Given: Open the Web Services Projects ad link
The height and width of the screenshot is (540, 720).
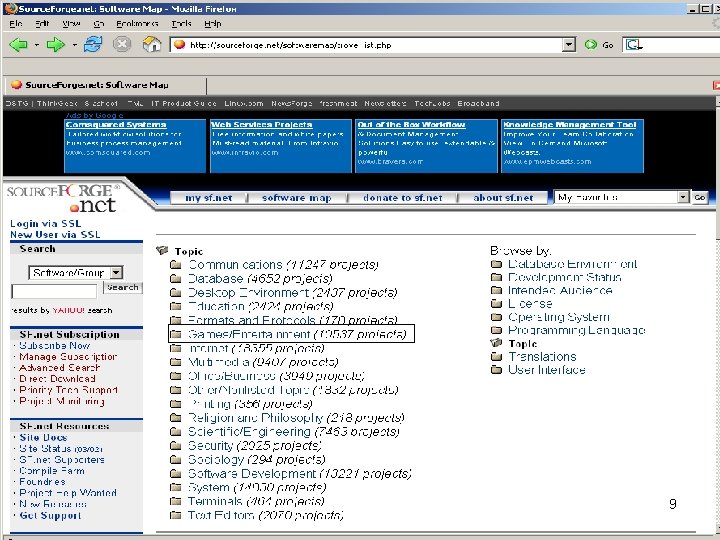Looking at the screenshot, I should tap(262, 124).
